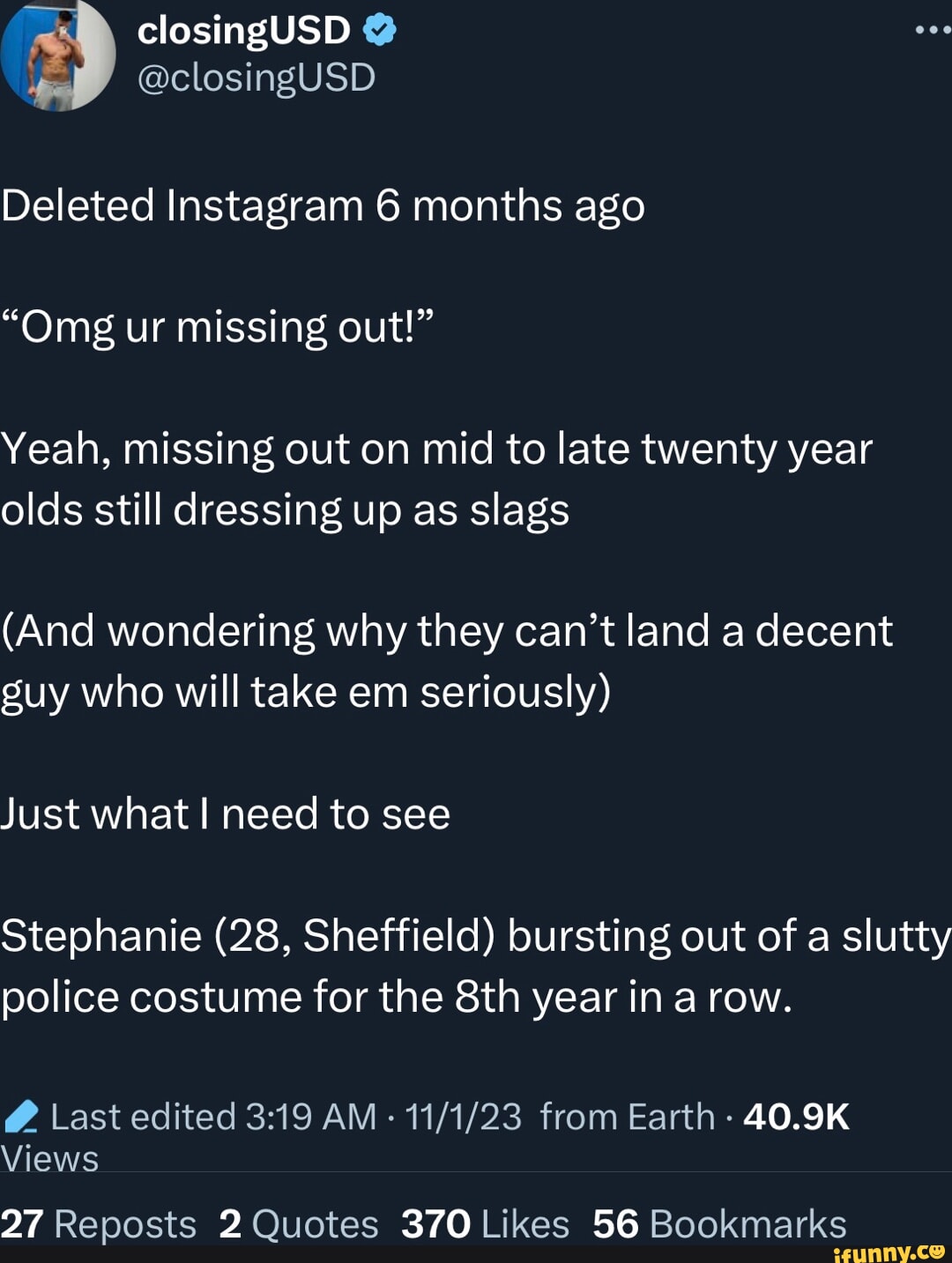Screen dimensions: 952x1263
Task: Click the closingUSD display name
Action: (x=244, y=31)
